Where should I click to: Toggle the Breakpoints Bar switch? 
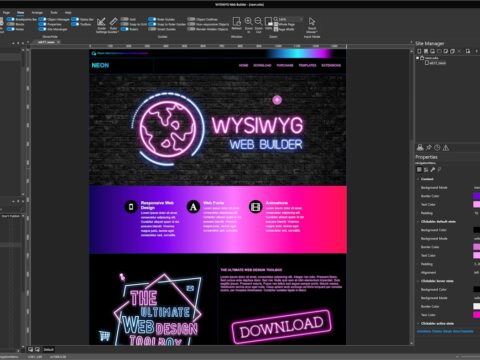point(11,19)
